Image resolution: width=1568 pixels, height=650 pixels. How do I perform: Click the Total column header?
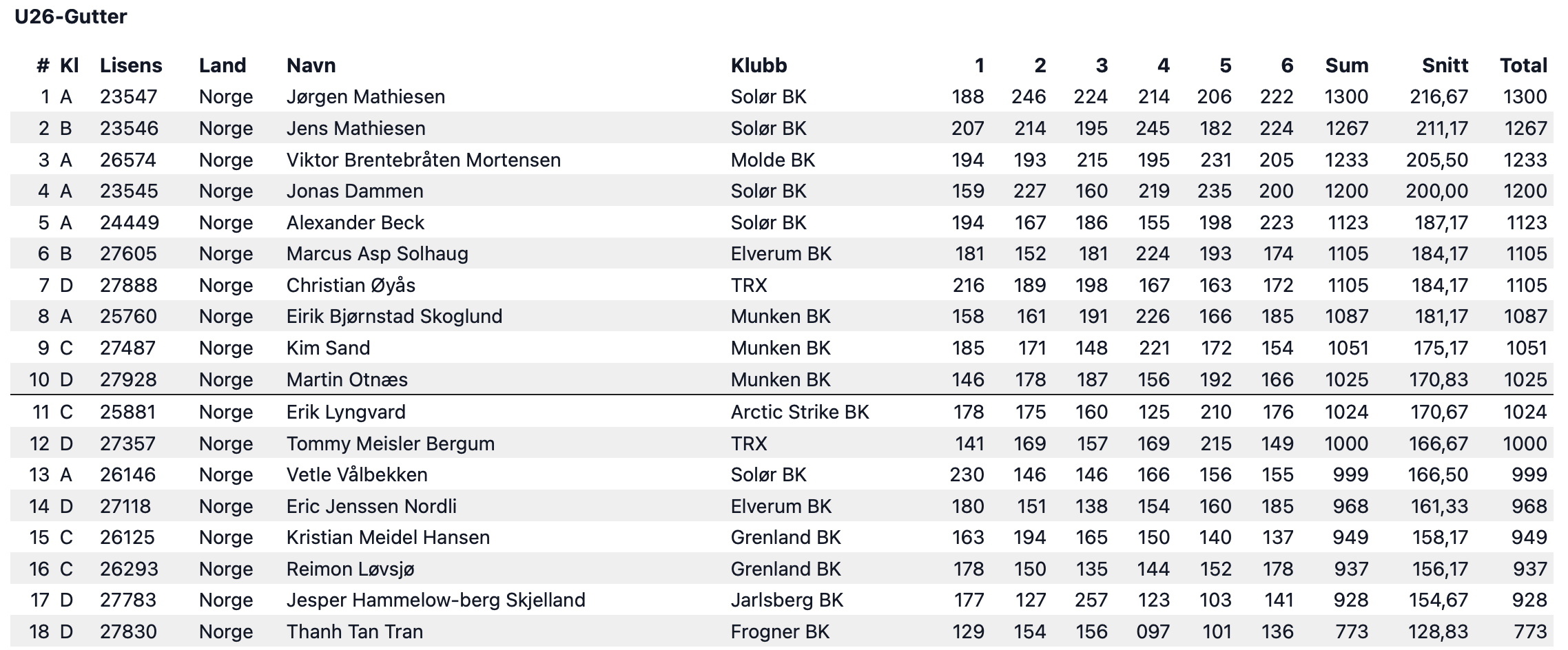(x=1523, y=65)
